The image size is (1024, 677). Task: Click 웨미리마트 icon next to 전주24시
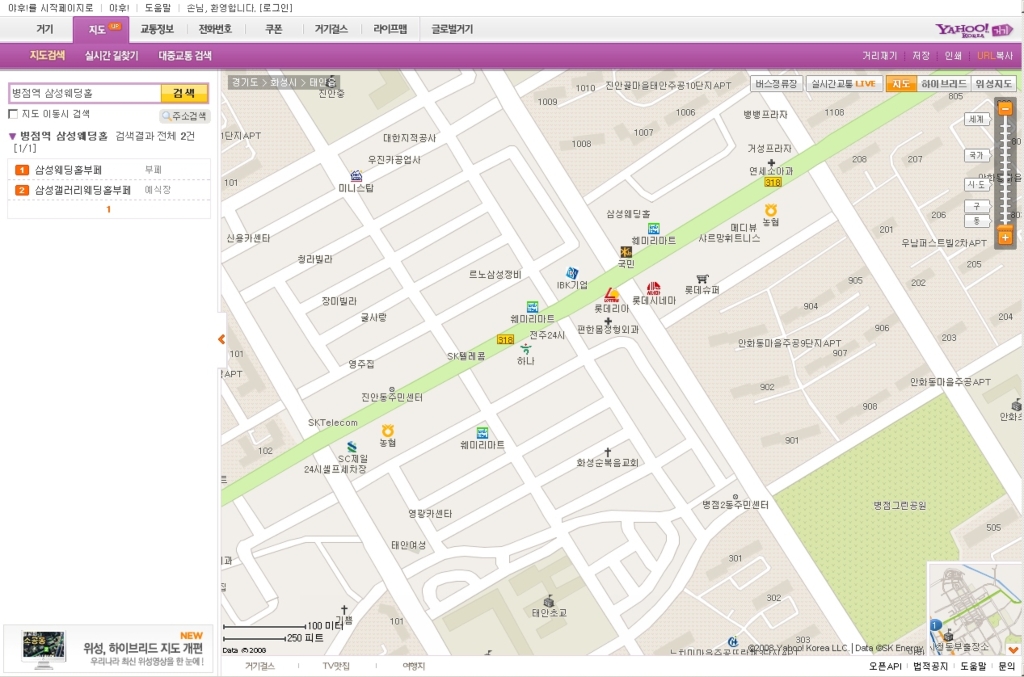click(532, 307)
